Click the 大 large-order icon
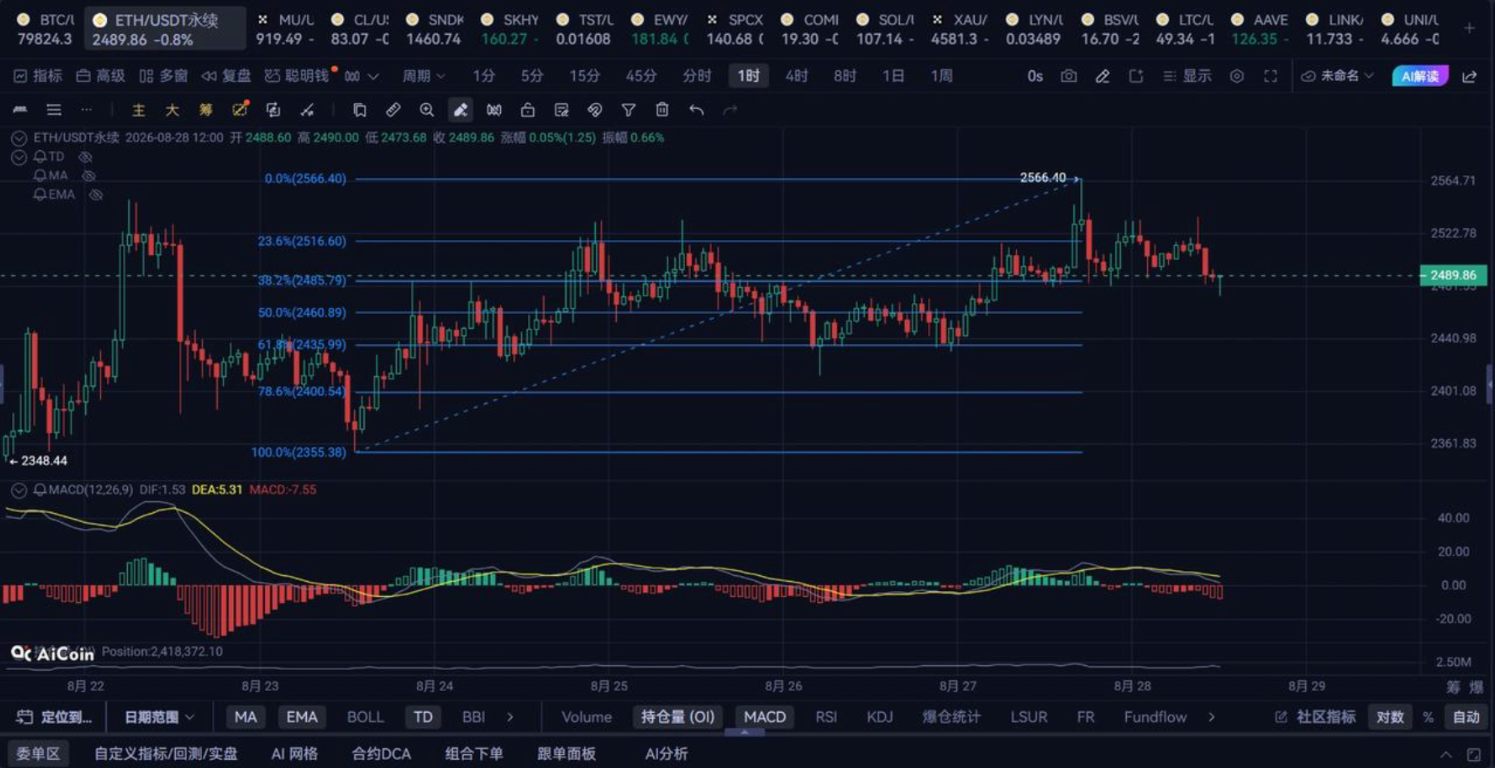This screenshot has height=768, width=1495. (172, 110)
